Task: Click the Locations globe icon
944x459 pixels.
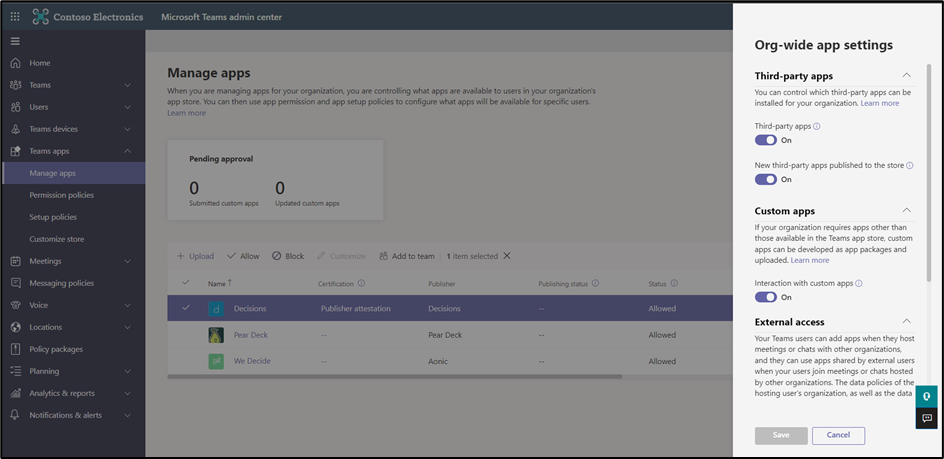Action: (x=16, y=327)
